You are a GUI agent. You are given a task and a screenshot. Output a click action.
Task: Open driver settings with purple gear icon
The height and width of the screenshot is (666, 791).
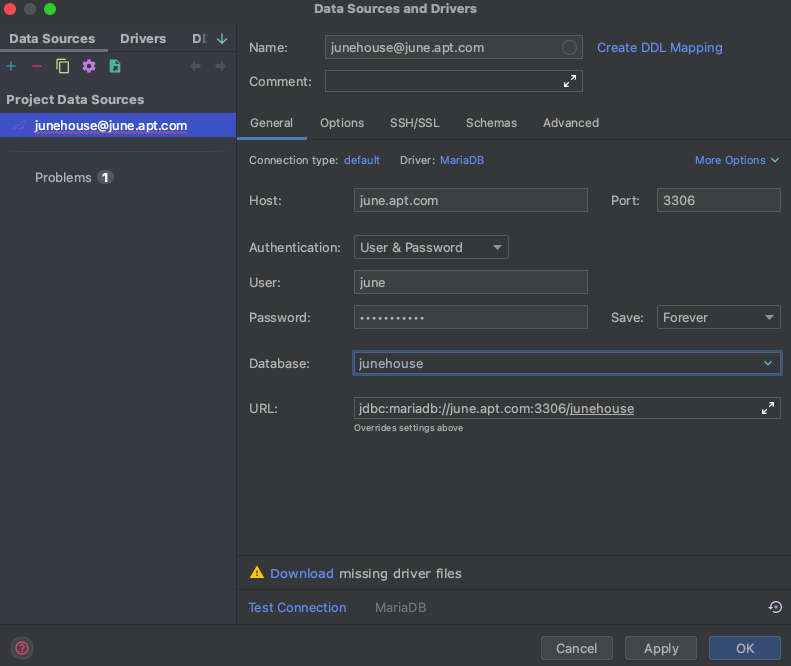pos(89,66)
